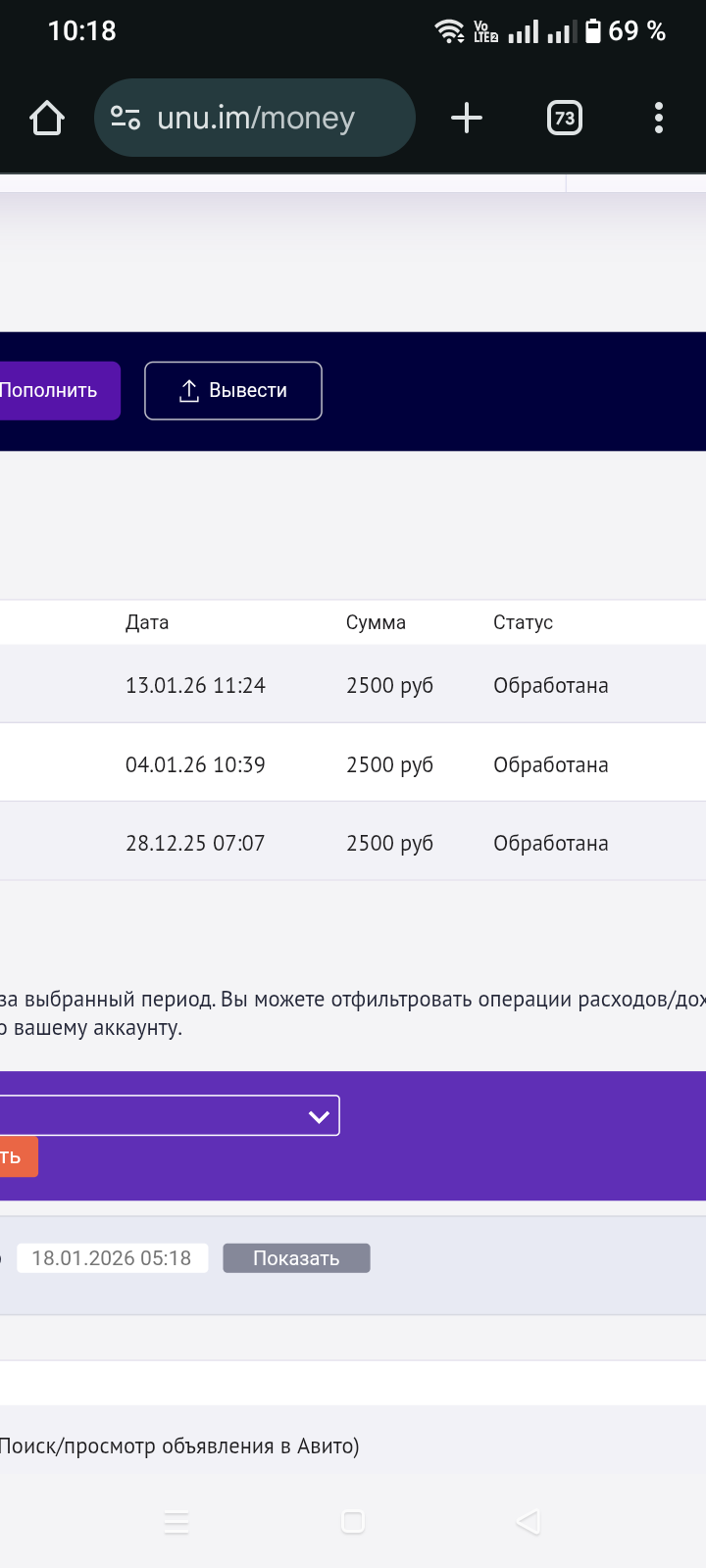The image size is (706, 1568).
Task: Tap the battery icon in status bar
Action: [x=592, y=31]
